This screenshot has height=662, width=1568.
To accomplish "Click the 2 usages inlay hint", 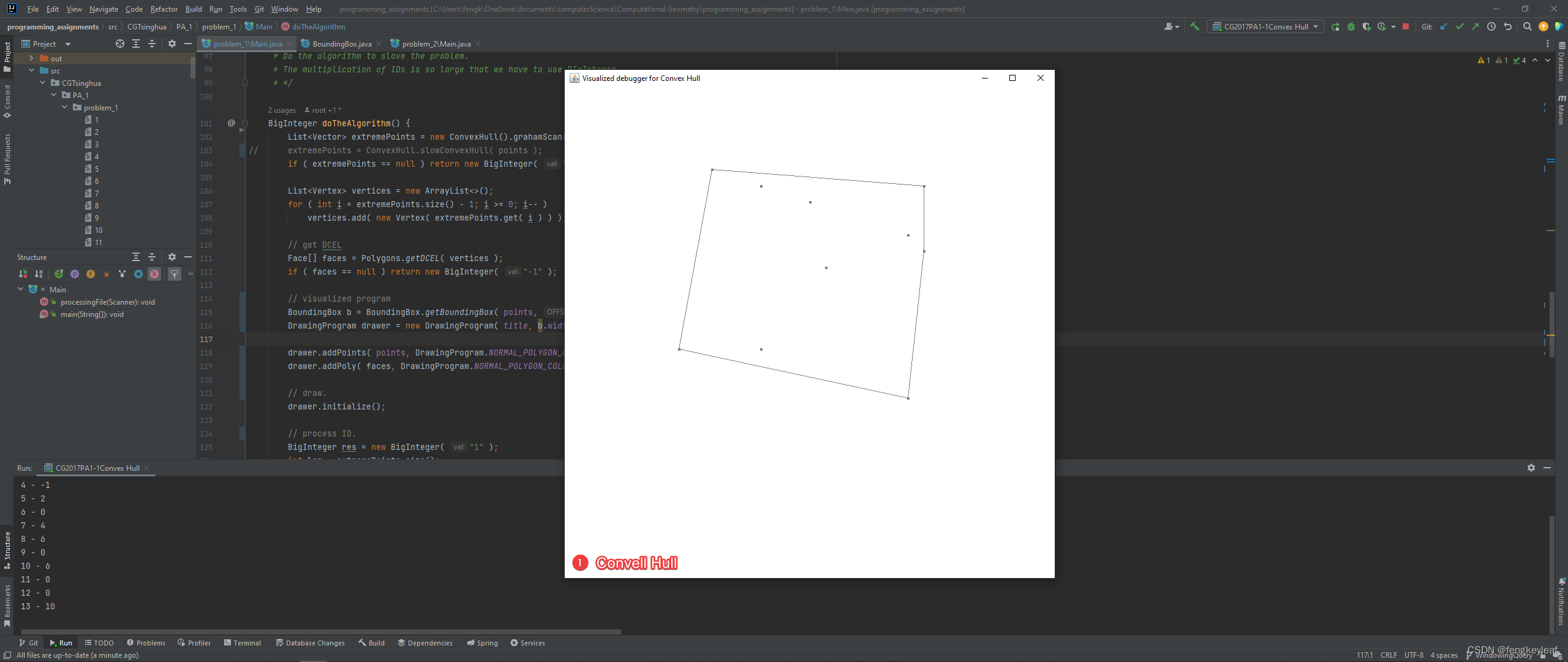I will (x=282, y=110).
